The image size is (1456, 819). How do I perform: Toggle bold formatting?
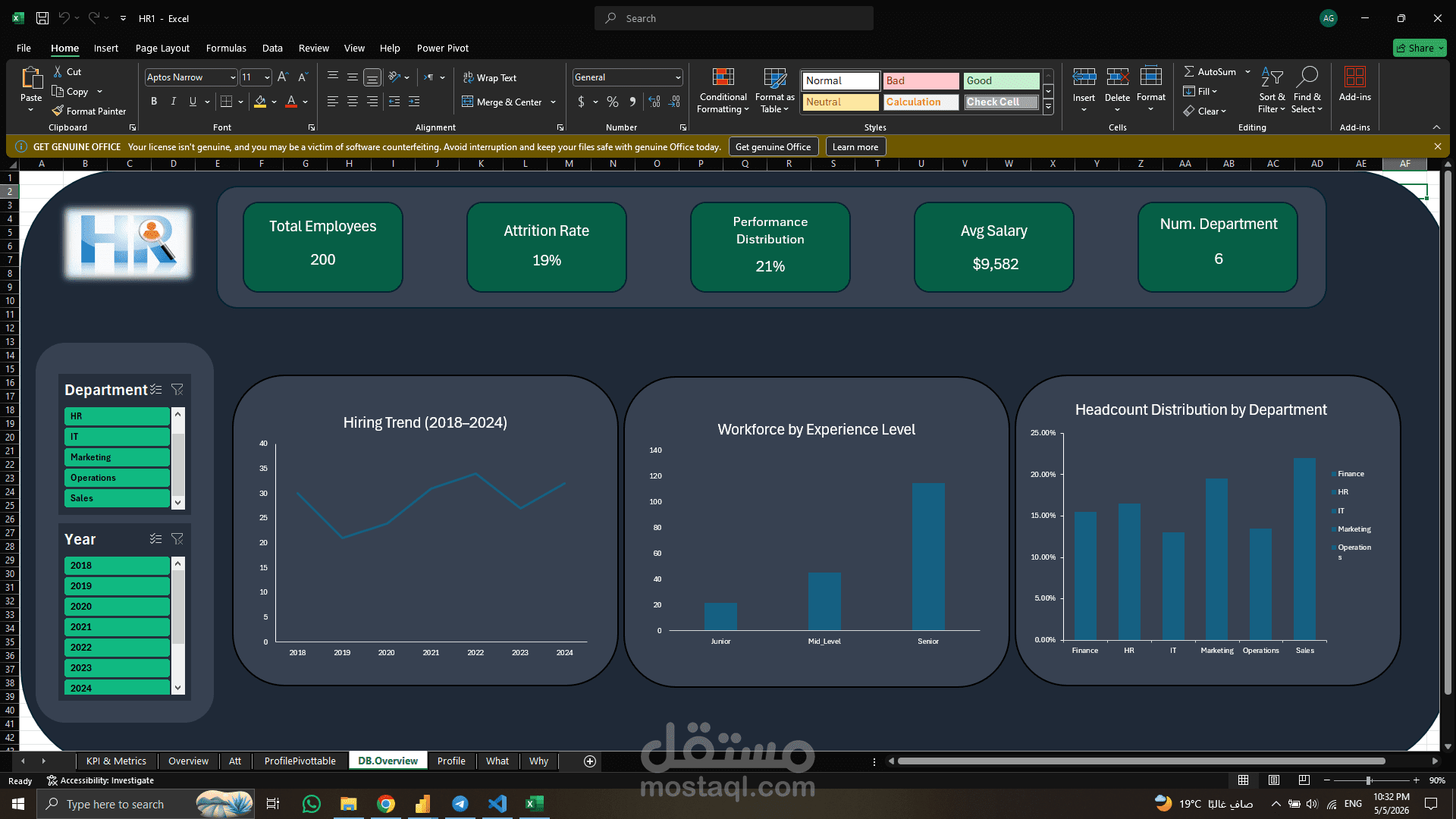point(154,102)
